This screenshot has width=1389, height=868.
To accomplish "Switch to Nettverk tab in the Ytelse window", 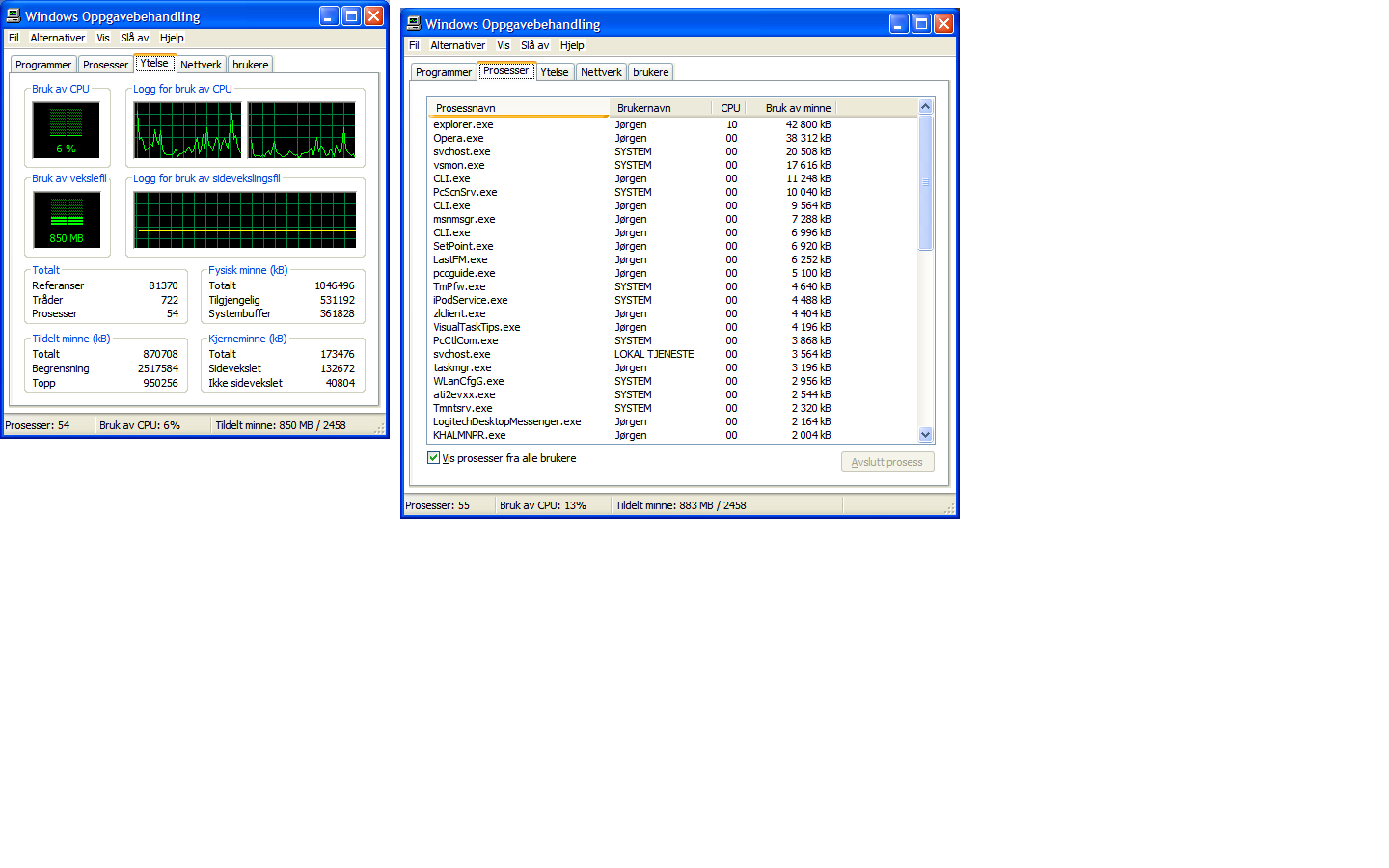I will click(201, 65).
